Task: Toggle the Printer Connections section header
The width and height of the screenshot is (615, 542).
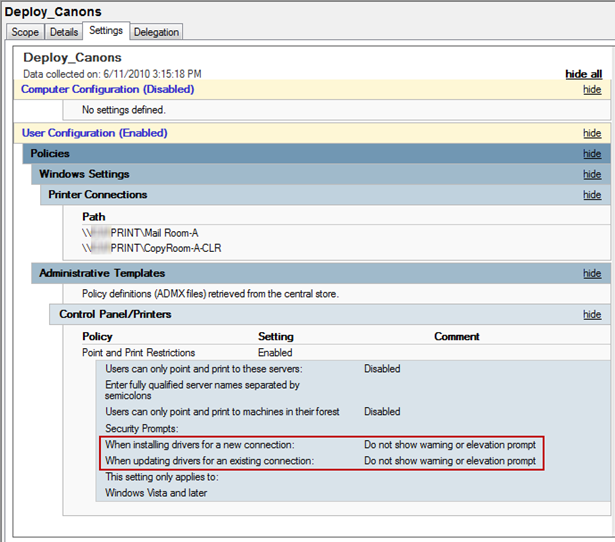Action: [x=98, y=195]
